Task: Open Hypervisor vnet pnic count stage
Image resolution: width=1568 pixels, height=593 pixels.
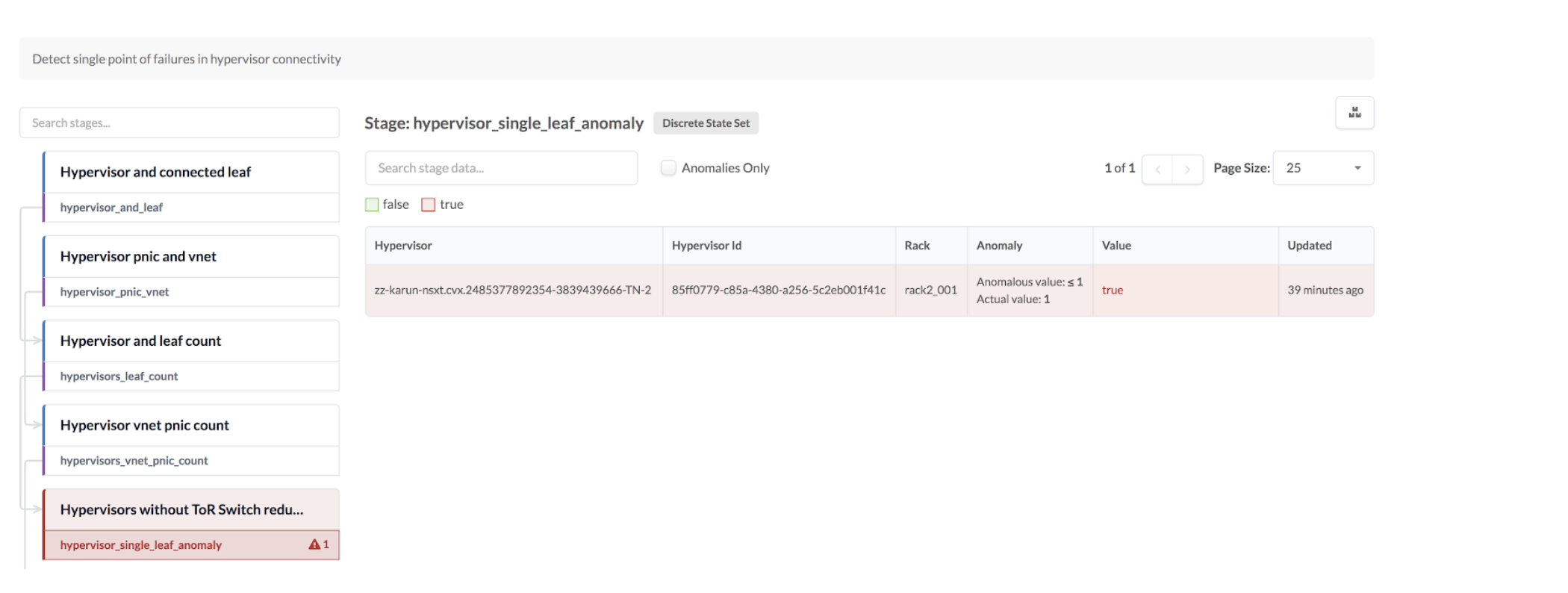Action: point(144,425)
